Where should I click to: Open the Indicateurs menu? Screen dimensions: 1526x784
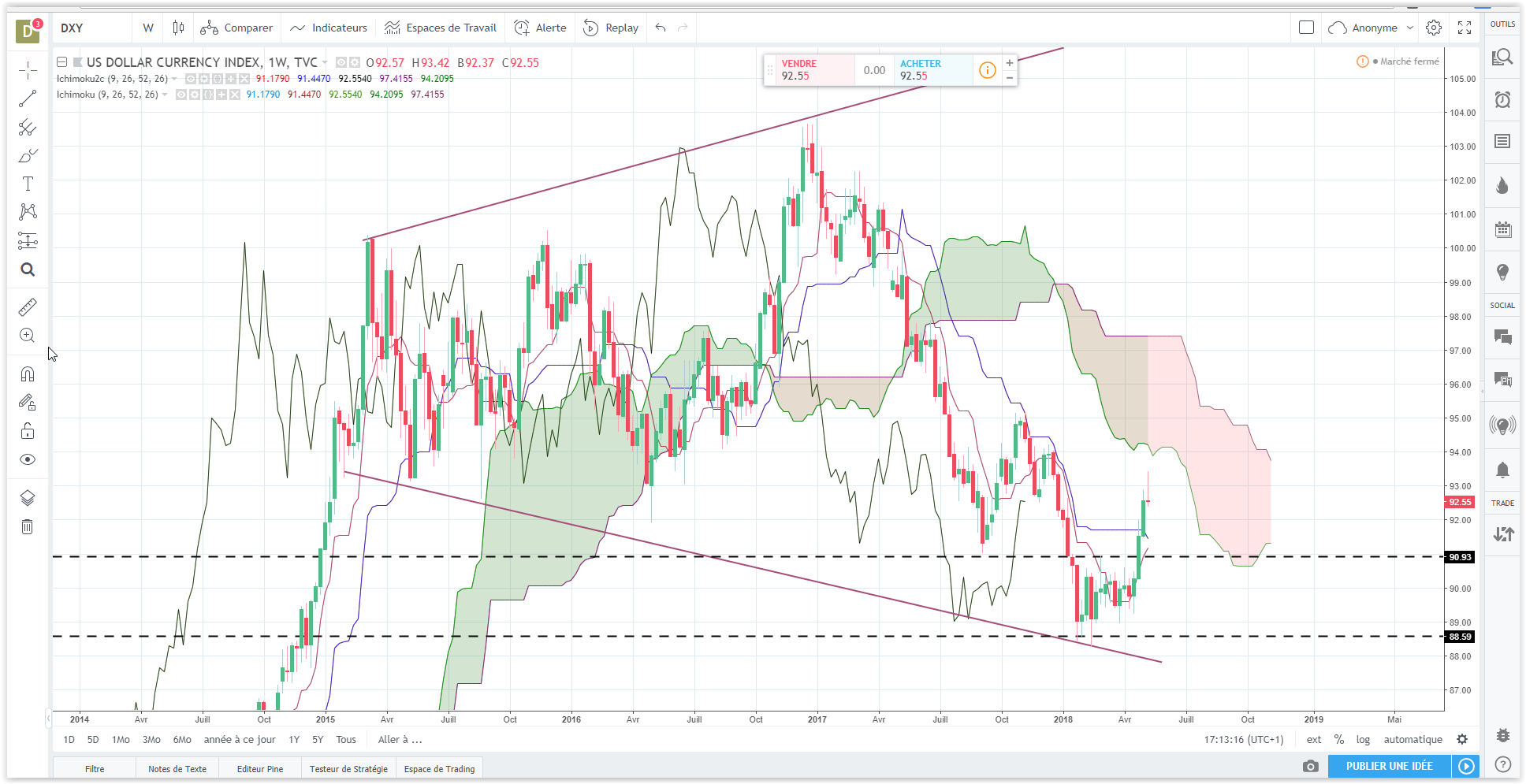pyautogui.click(x=329, y=28)
